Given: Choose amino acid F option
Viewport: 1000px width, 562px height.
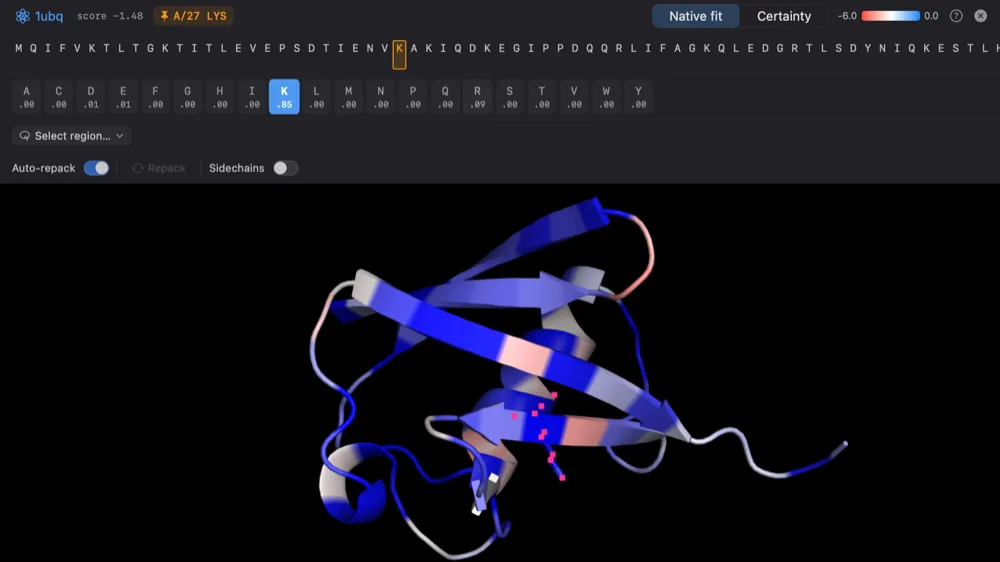Looking at the screenshot, I should 155,97.
